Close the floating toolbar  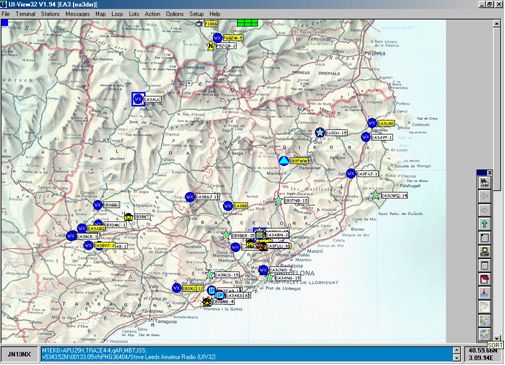point(490,173)
